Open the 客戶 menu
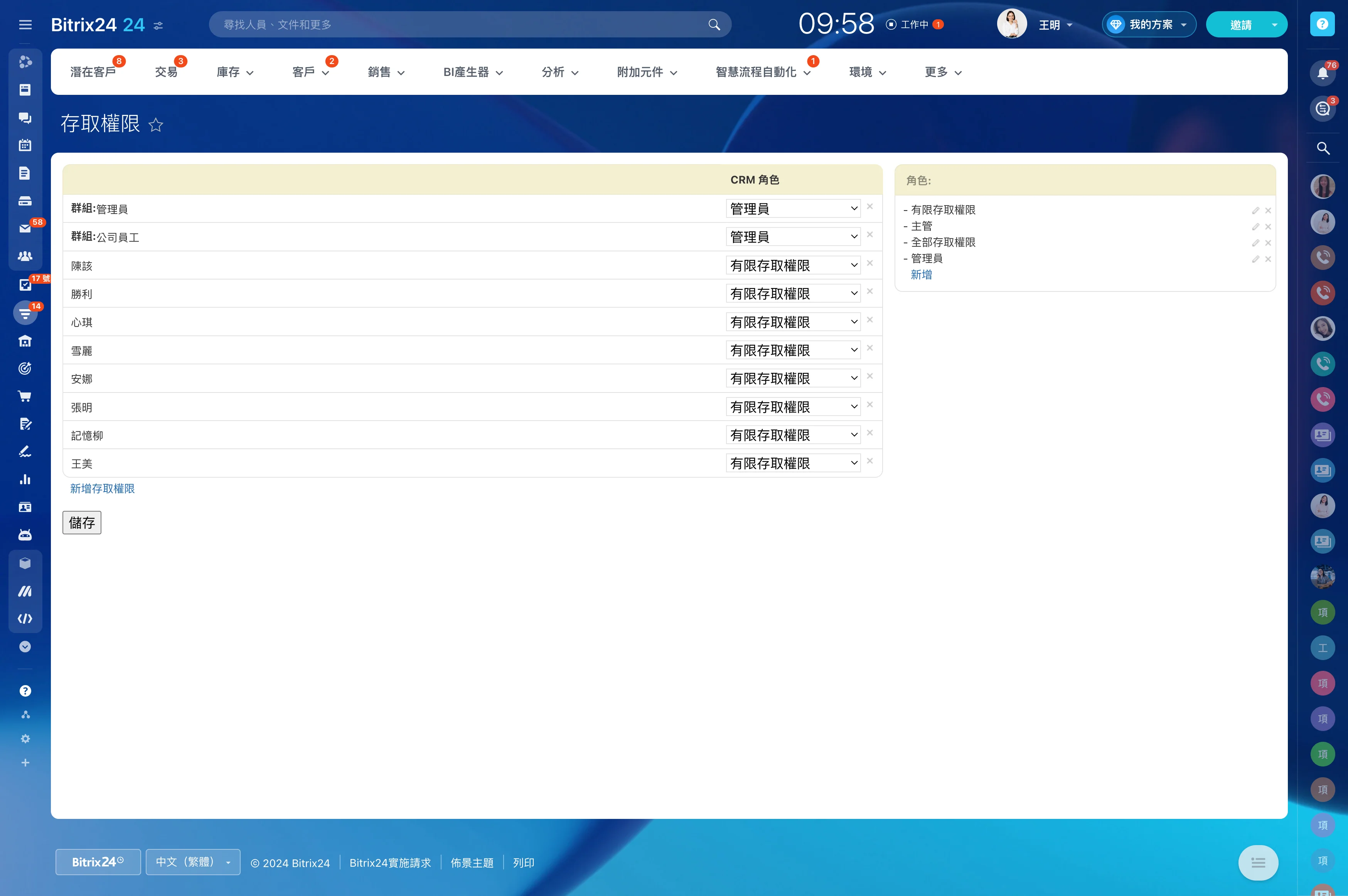Image resolution: width=1348 pixels, height=896 pixels. point(310,72)
